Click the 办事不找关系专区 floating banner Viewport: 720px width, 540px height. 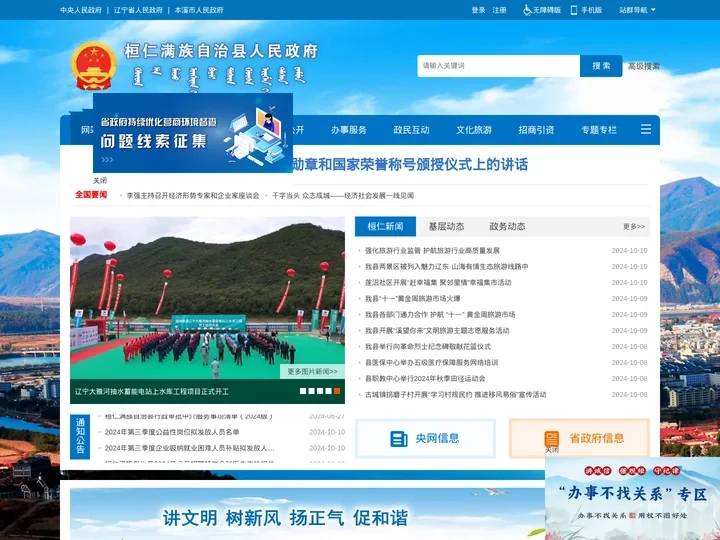click(632, 498)
